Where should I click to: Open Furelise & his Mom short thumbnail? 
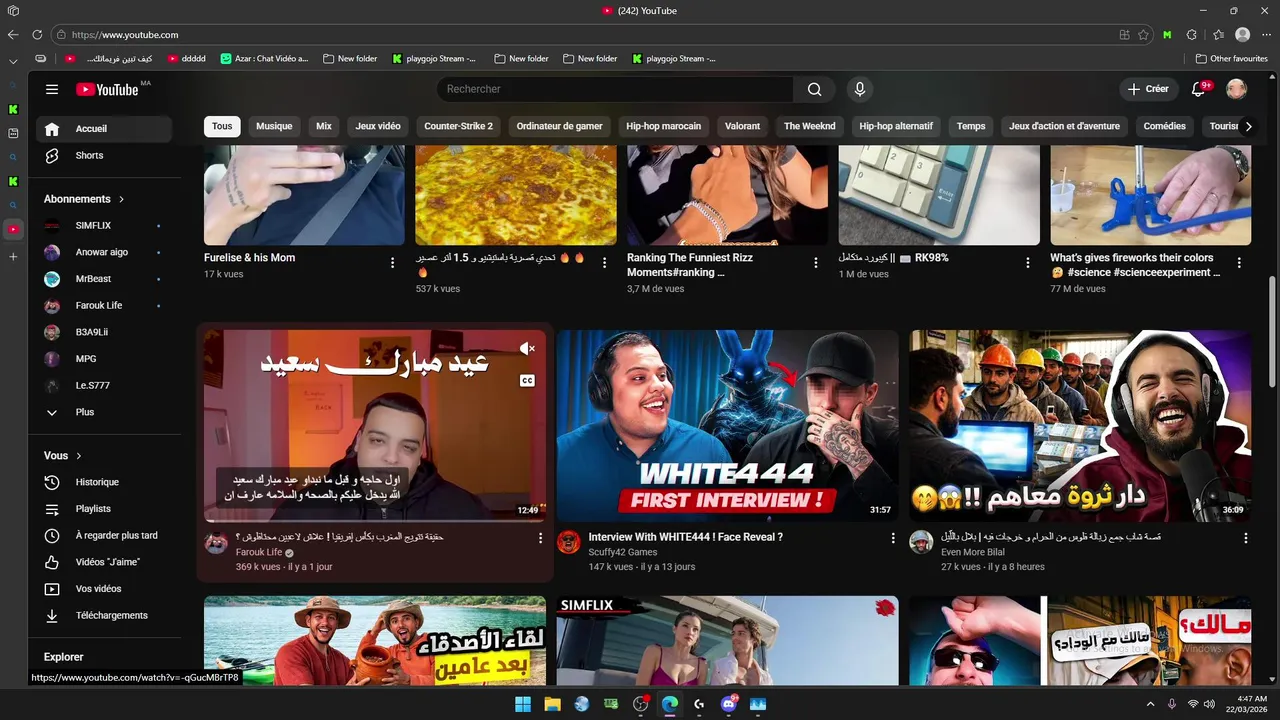(304, 195)
